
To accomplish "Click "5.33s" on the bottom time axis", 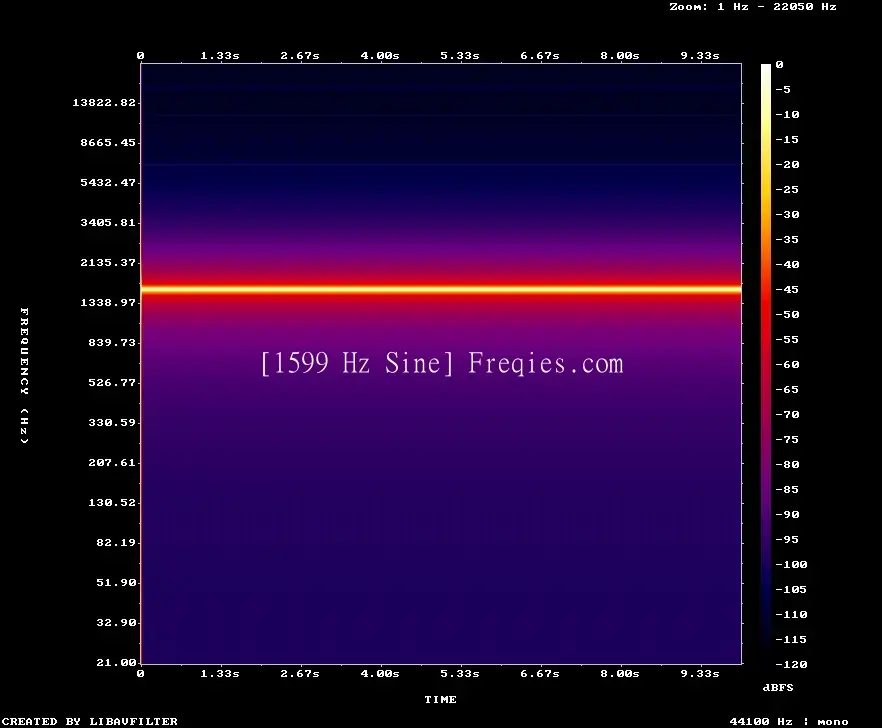I will [x=460, y=673].
